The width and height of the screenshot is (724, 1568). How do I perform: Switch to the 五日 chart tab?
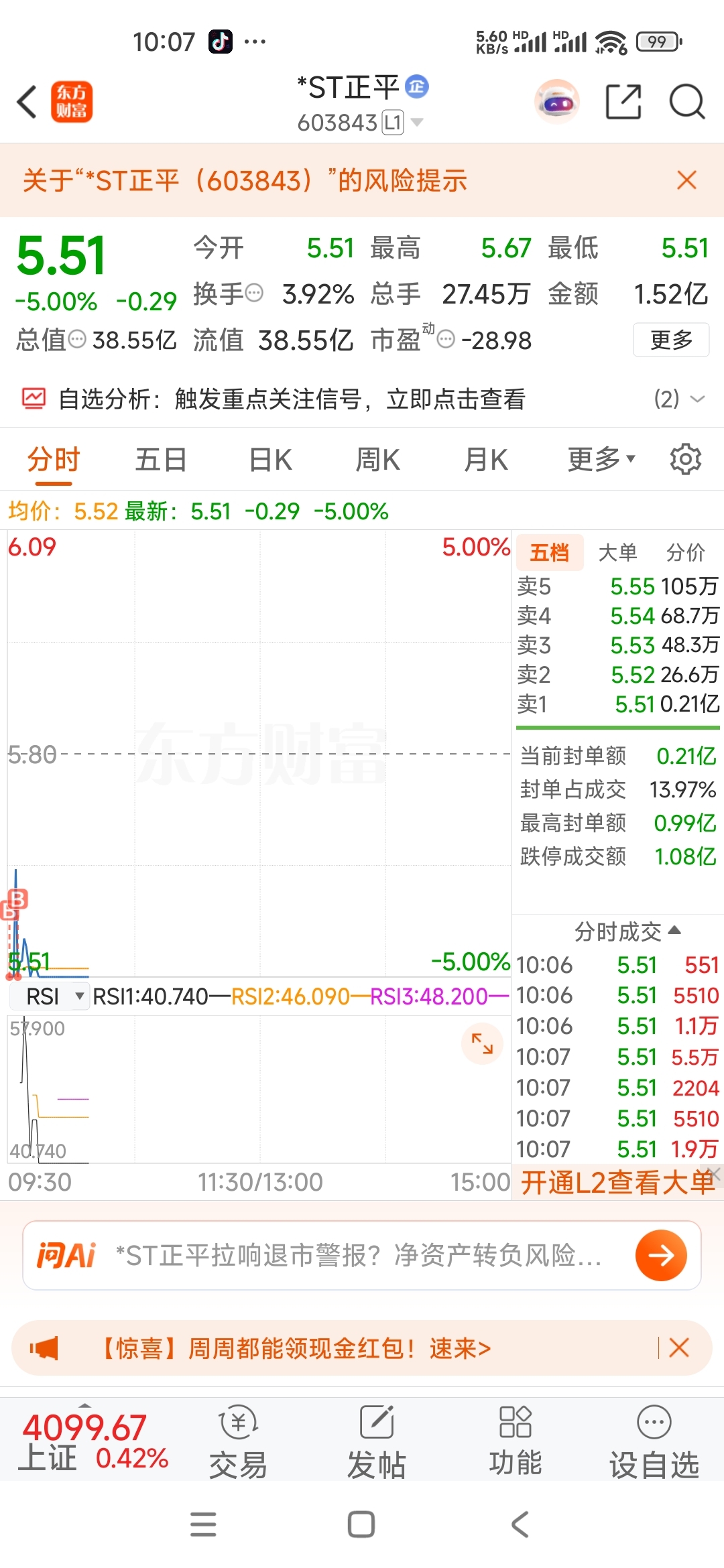(x=161, y=460)
